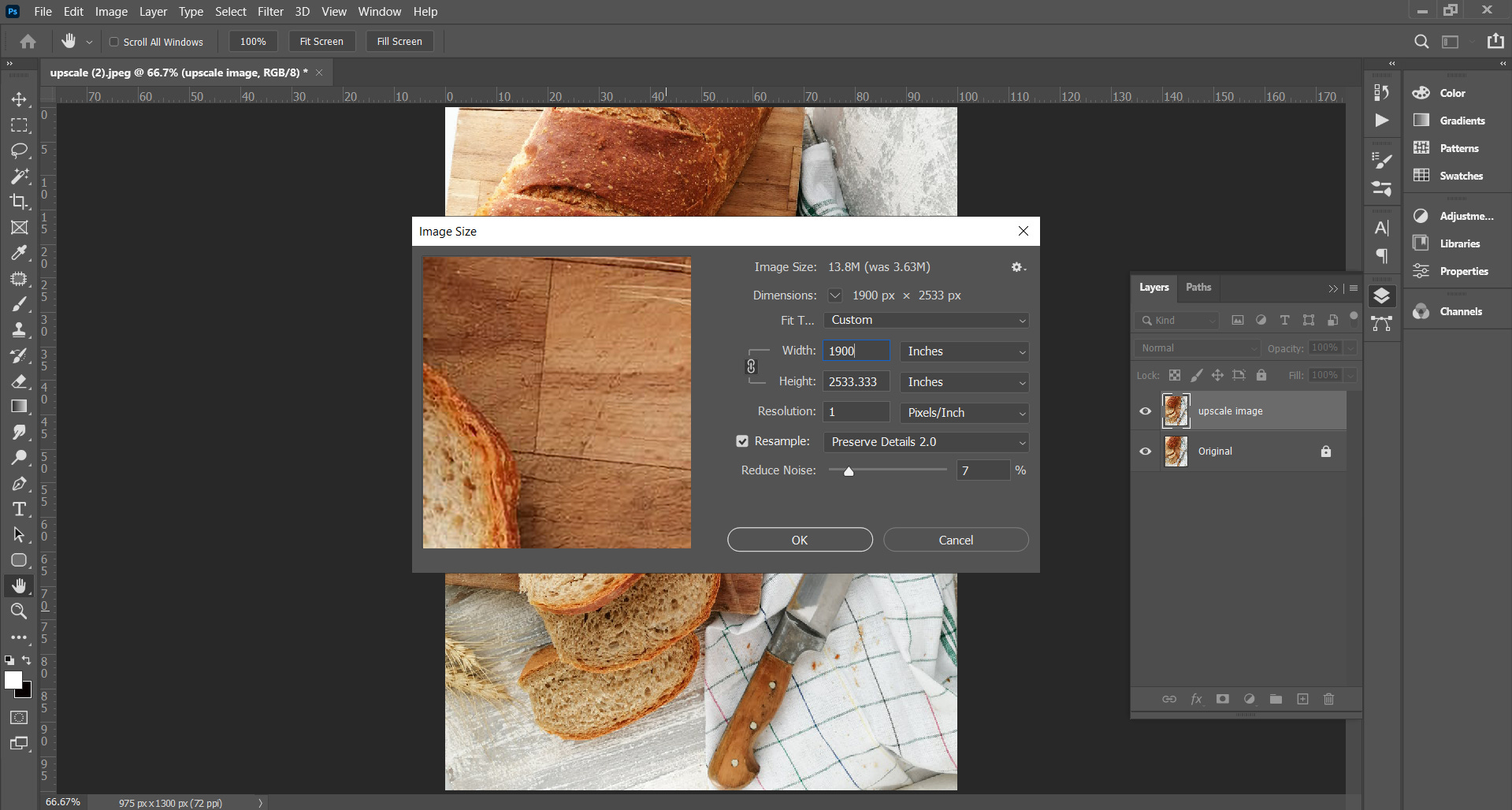Open the Fit To Custom dropdown
1512x810 pixels.
click(926, 320)
